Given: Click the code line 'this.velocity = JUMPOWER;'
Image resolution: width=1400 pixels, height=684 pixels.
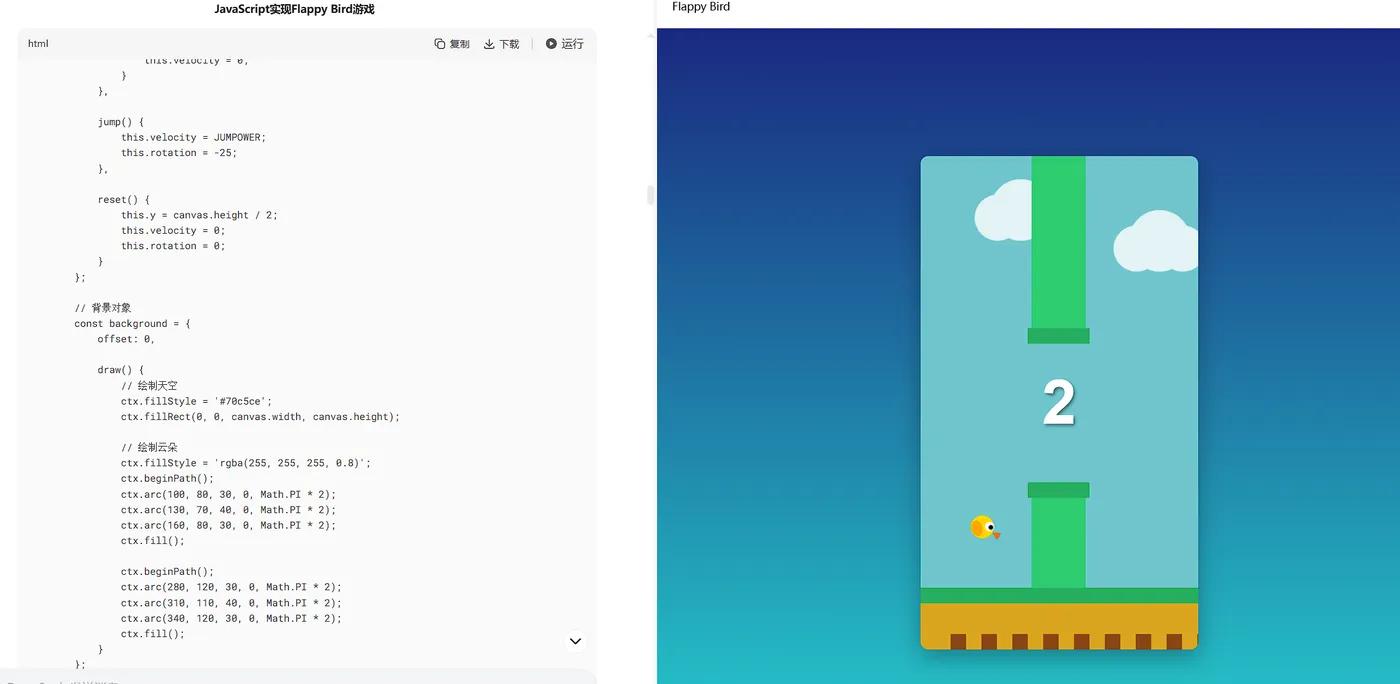Looking at the screenshot, I should [194, 137].
